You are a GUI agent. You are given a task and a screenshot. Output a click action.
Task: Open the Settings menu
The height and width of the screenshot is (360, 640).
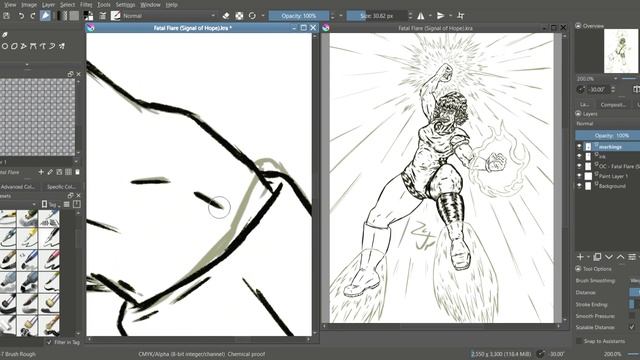(125, 5)
